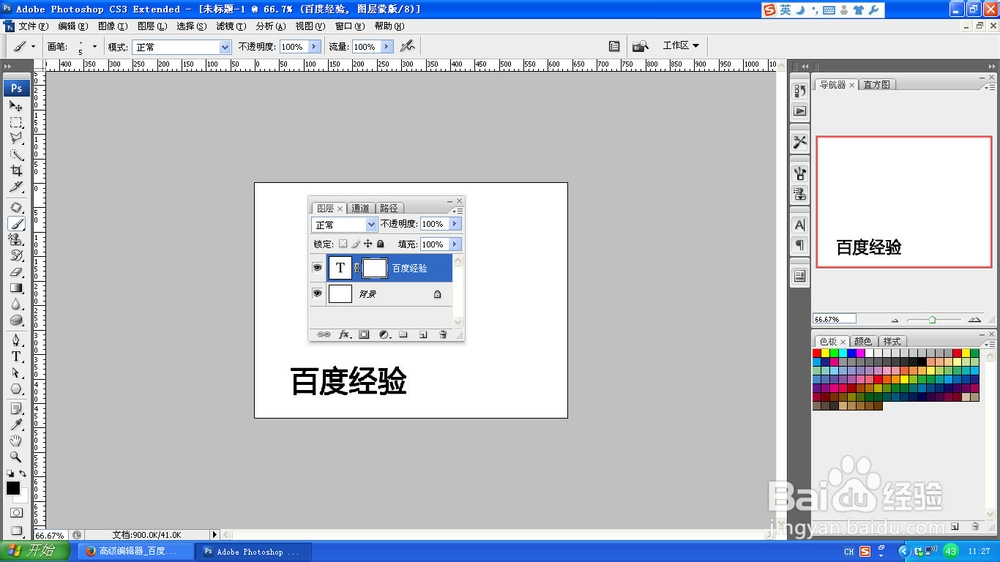Screen dimensions: 1000x562
Task: Select the Brush tool in toolbox
Action: [x=16, y=224]
